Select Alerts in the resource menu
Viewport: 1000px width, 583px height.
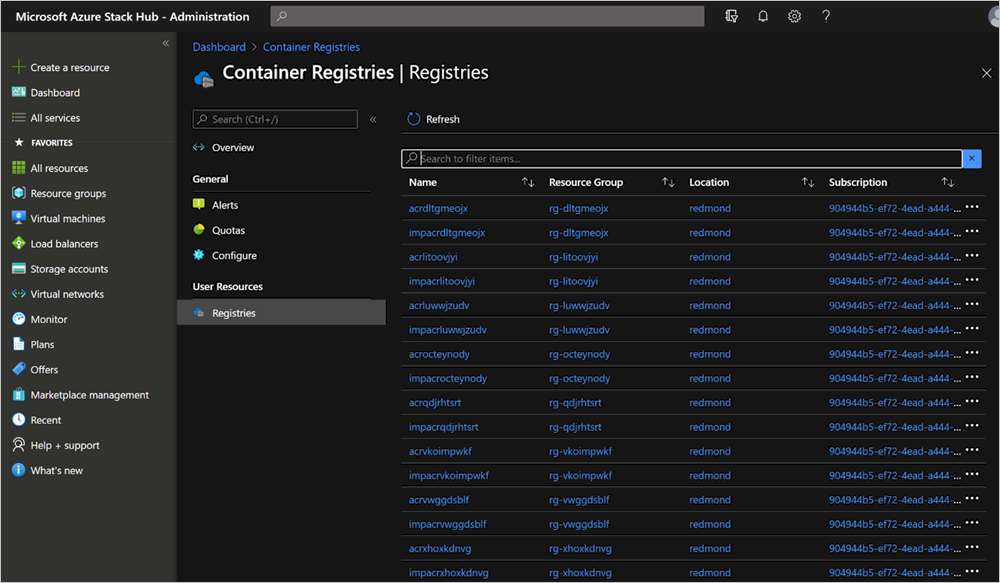tap(225, 205)
